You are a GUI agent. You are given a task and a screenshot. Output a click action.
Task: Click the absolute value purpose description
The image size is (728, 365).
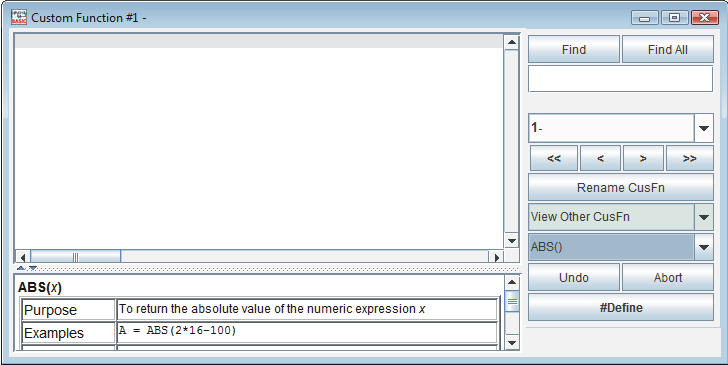[272, 309]
